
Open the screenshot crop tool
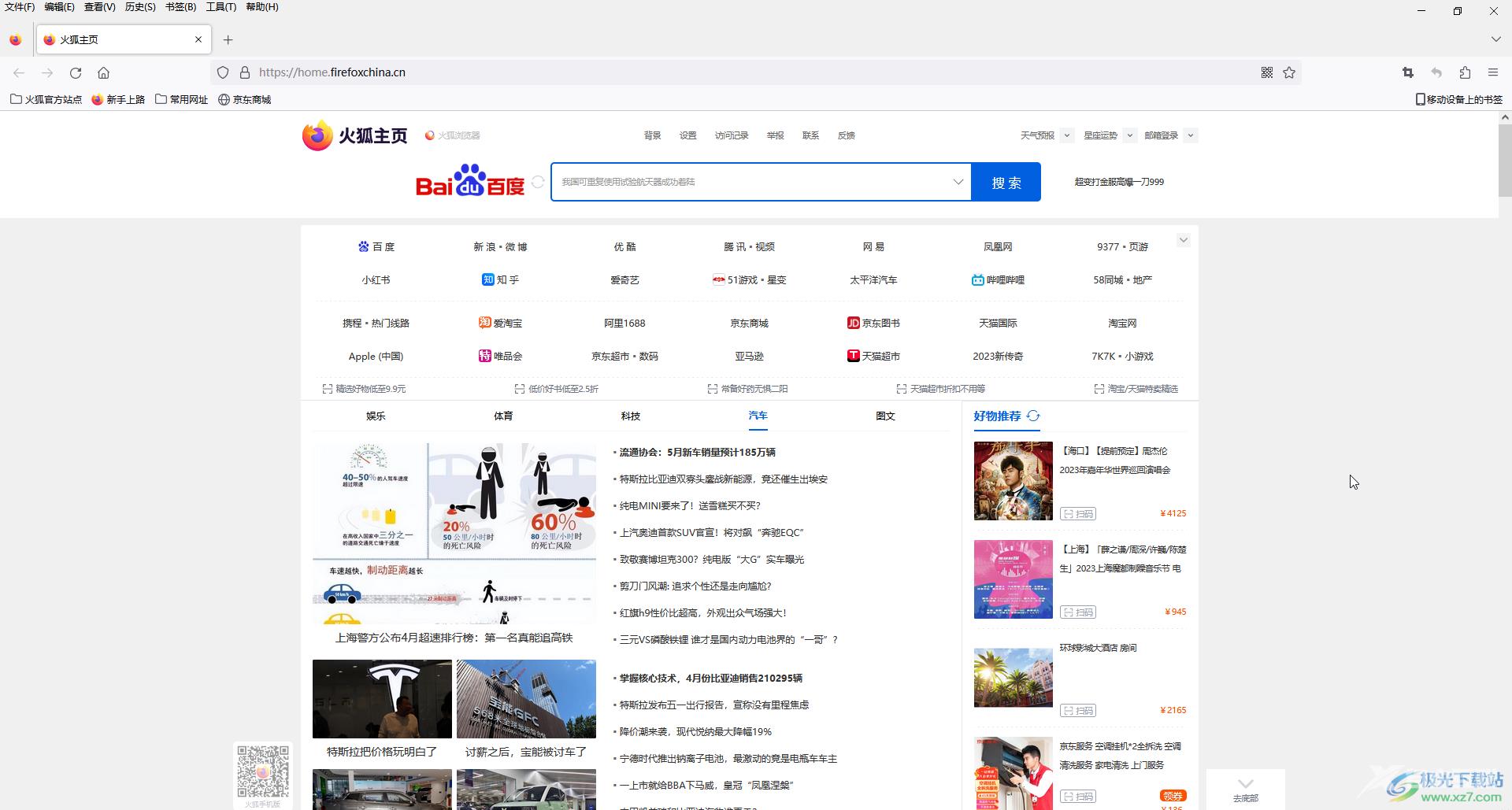click(x=1408, y=72)
